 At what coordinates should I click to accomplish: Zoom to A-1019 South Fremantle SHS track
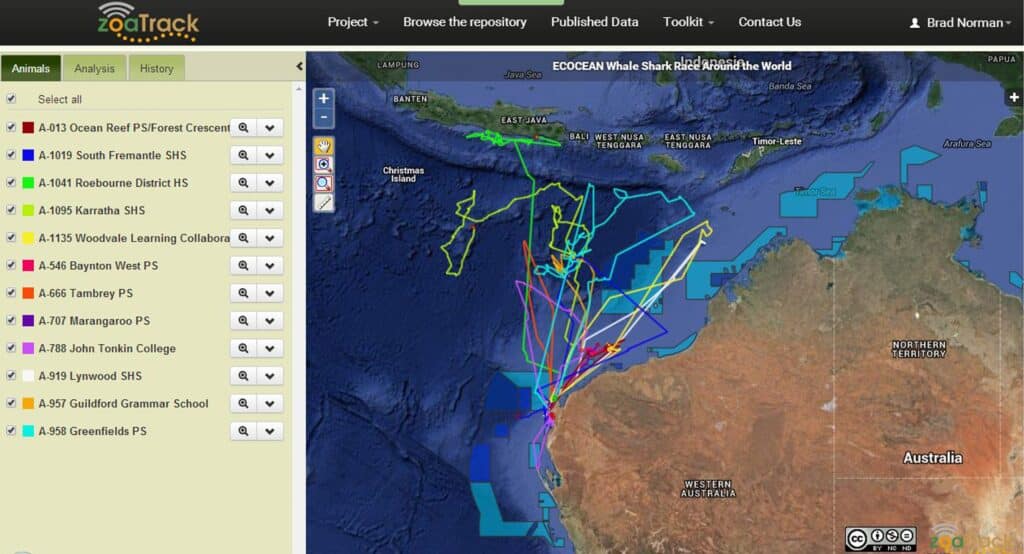point(243,155)
